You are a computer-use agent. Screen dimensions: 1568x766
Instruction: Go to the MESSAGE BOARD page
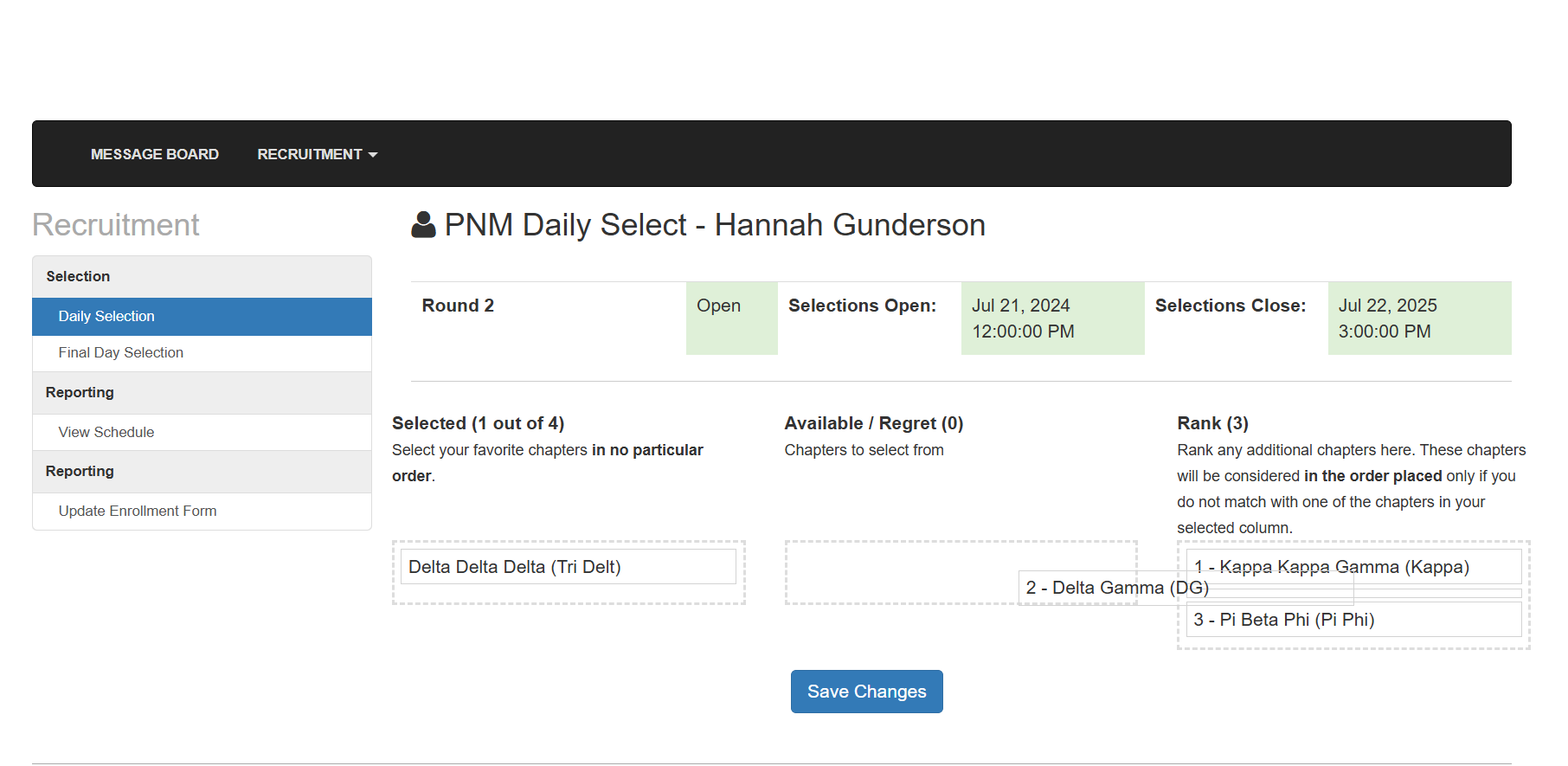155,154
